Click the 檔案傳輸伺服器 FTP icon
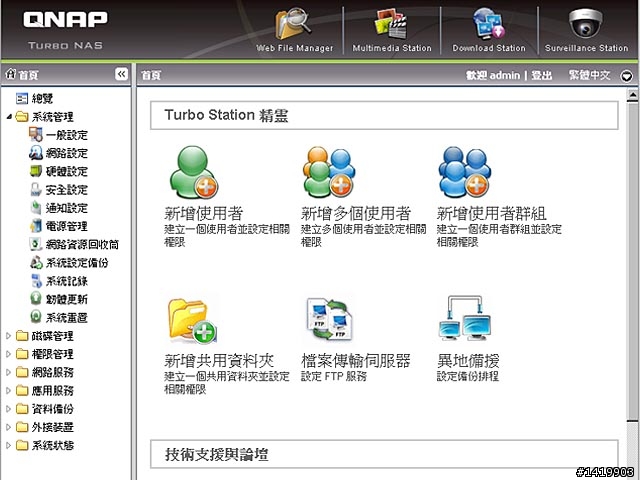 click(x=329, y=320)
